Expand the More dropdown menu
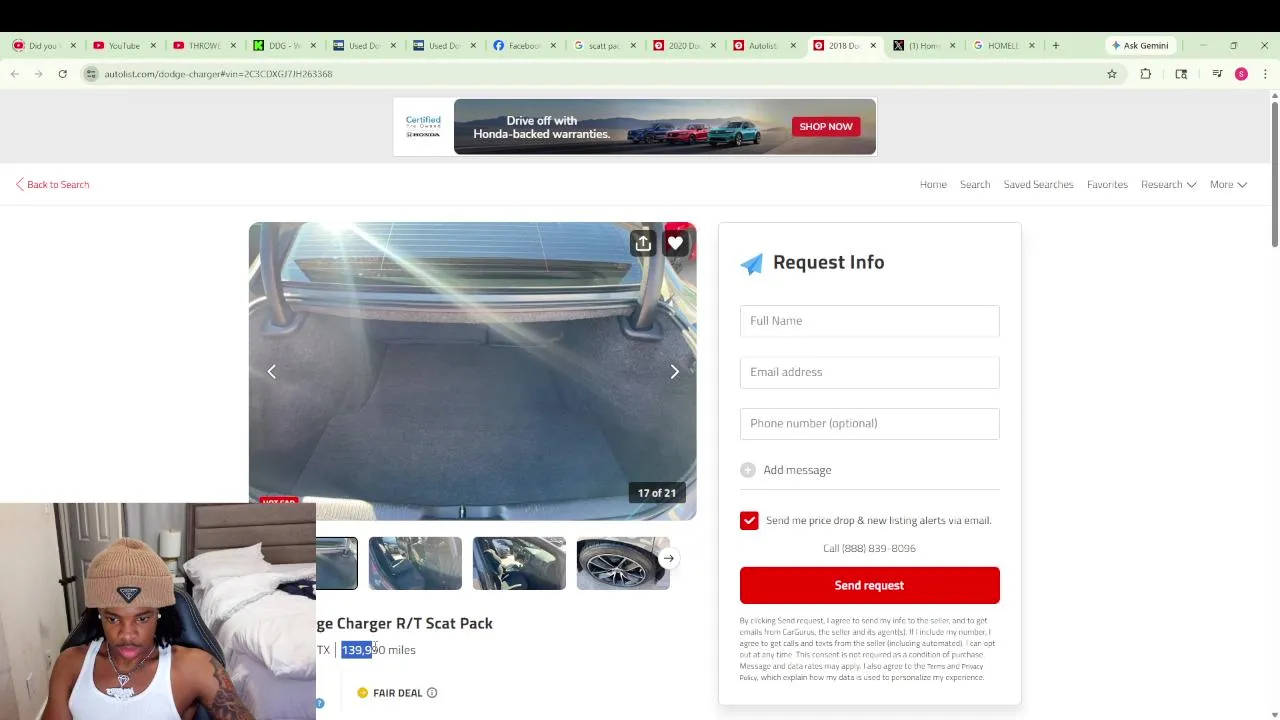The width and height of the screenshot is (1280, 720). click(1228, 184)
